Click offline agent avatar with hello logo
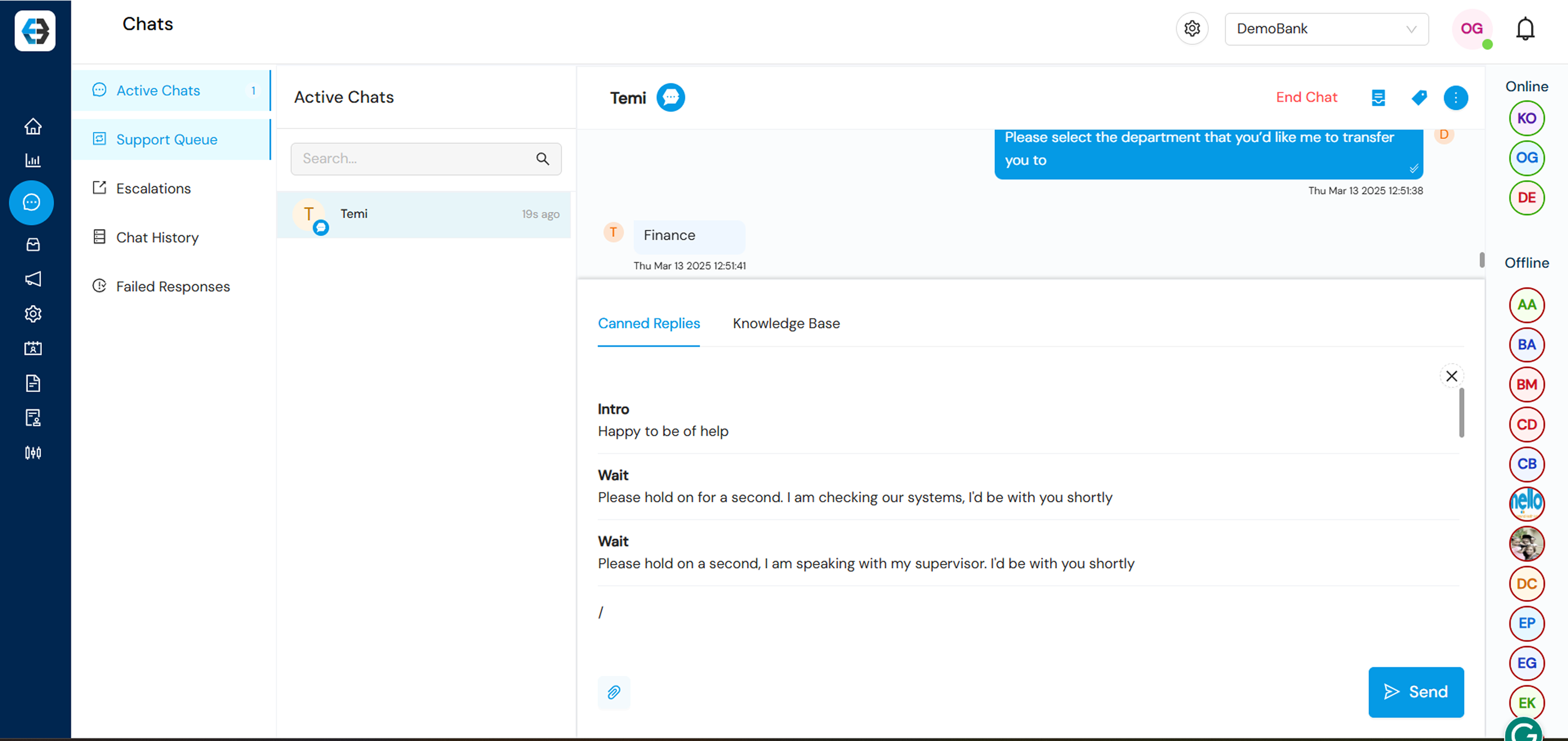This screenshot has width=1568, height=741. coord(1527,504)
